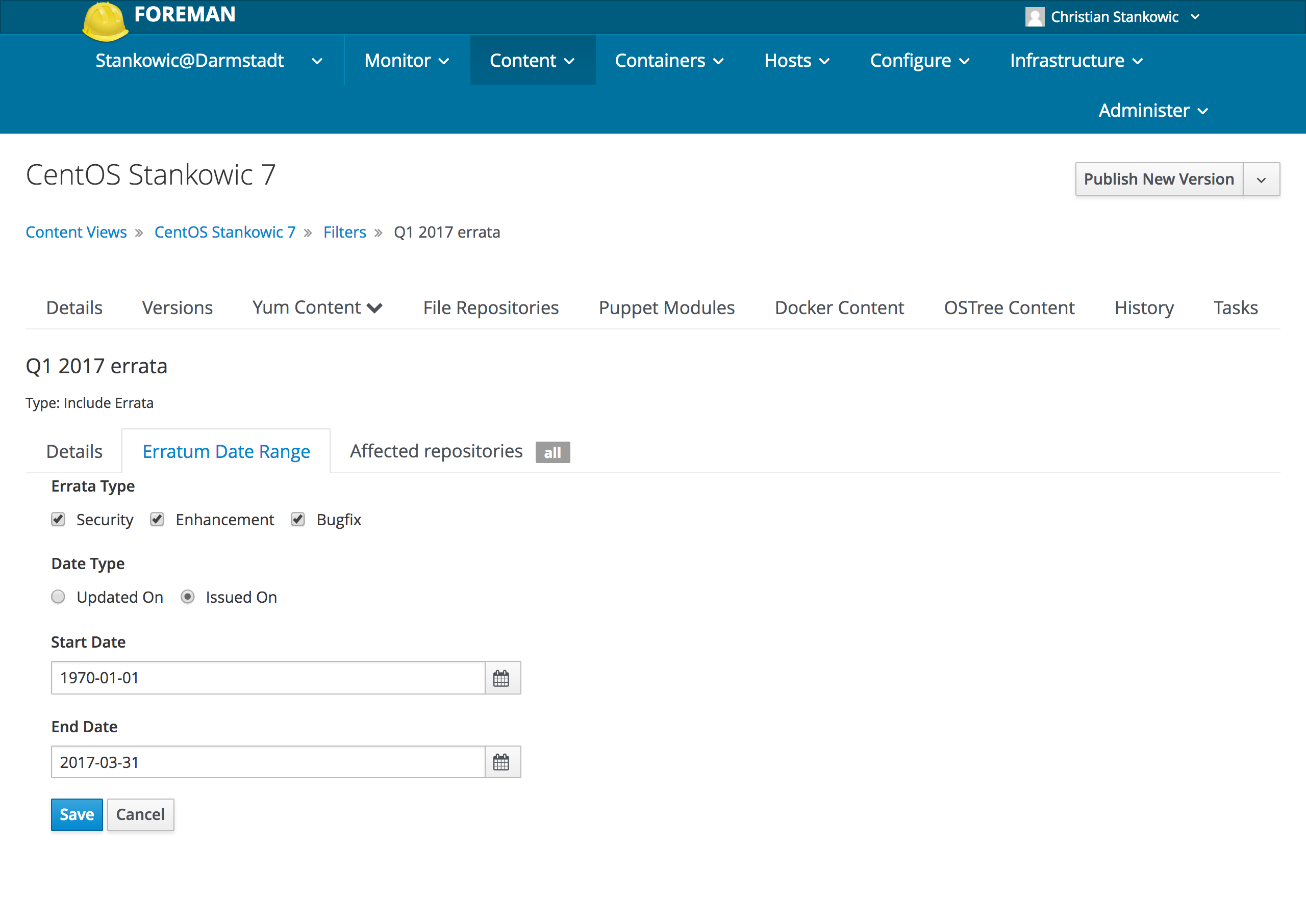1306x924 pixels.
Task: Expand the Hosts menu
Action: point(797,60)
